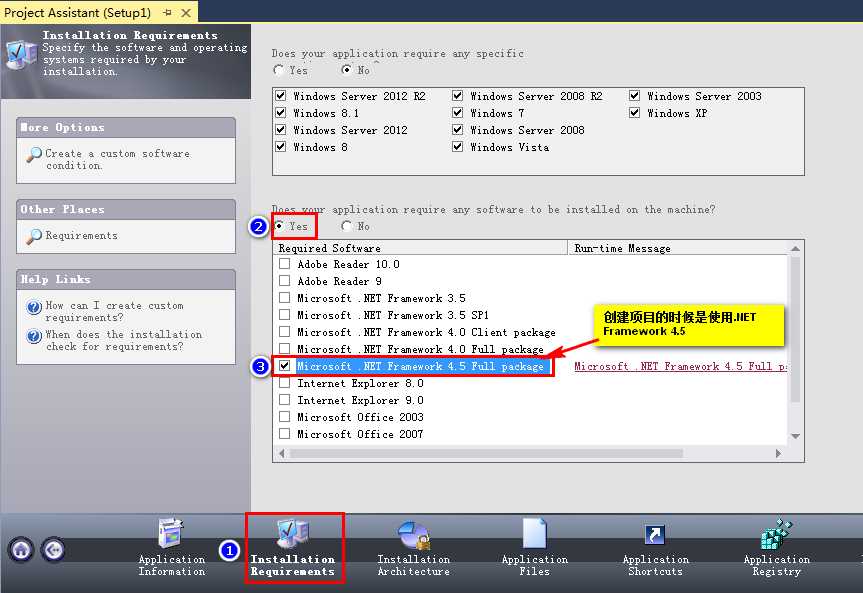Check Internet Explorer 9.0
This screenshot has height=593, width=863.
point(284,400)
